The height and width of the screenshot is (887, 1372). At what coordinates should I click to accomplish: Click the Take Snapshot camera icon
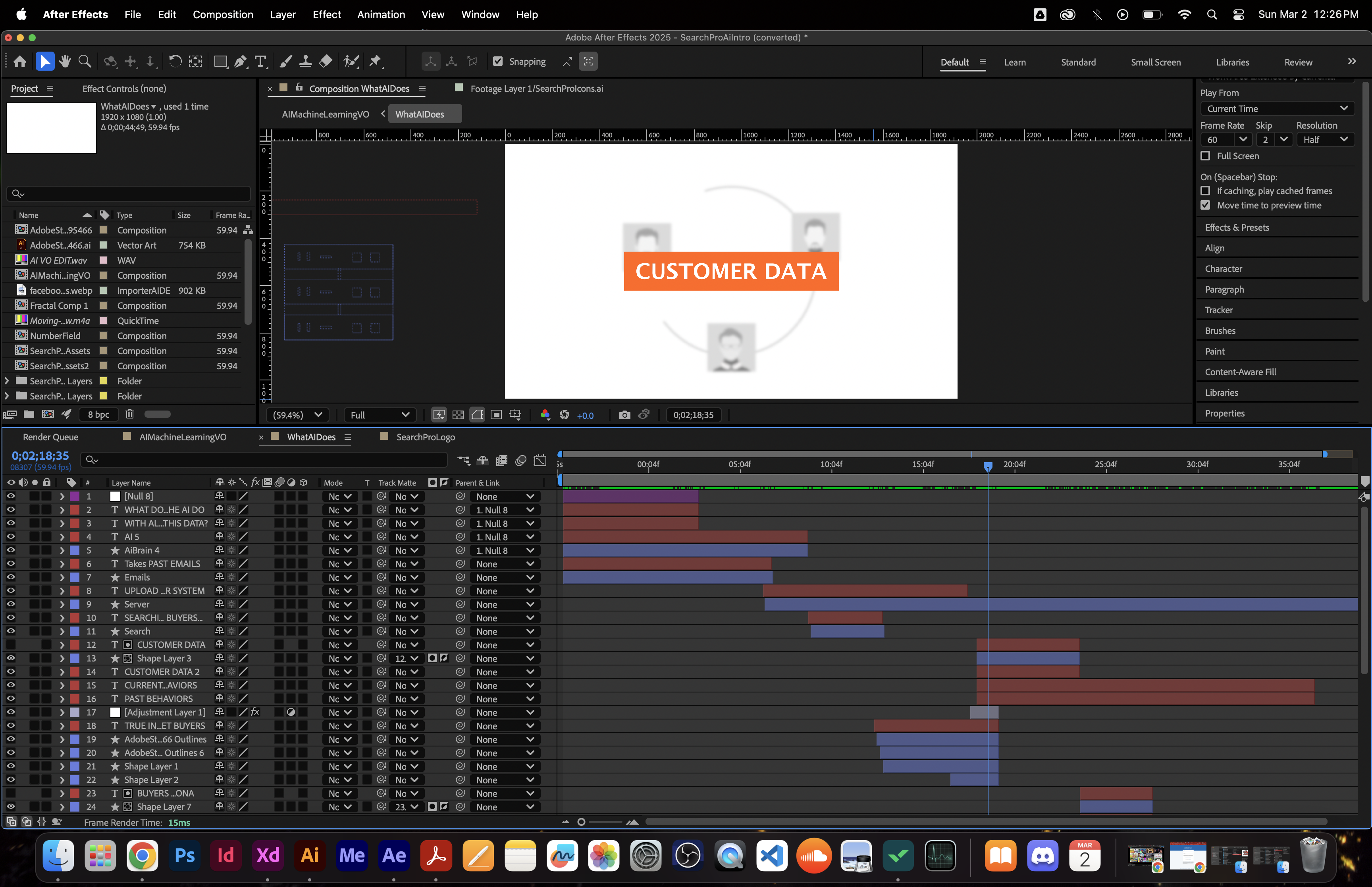[x=624, y=415]
